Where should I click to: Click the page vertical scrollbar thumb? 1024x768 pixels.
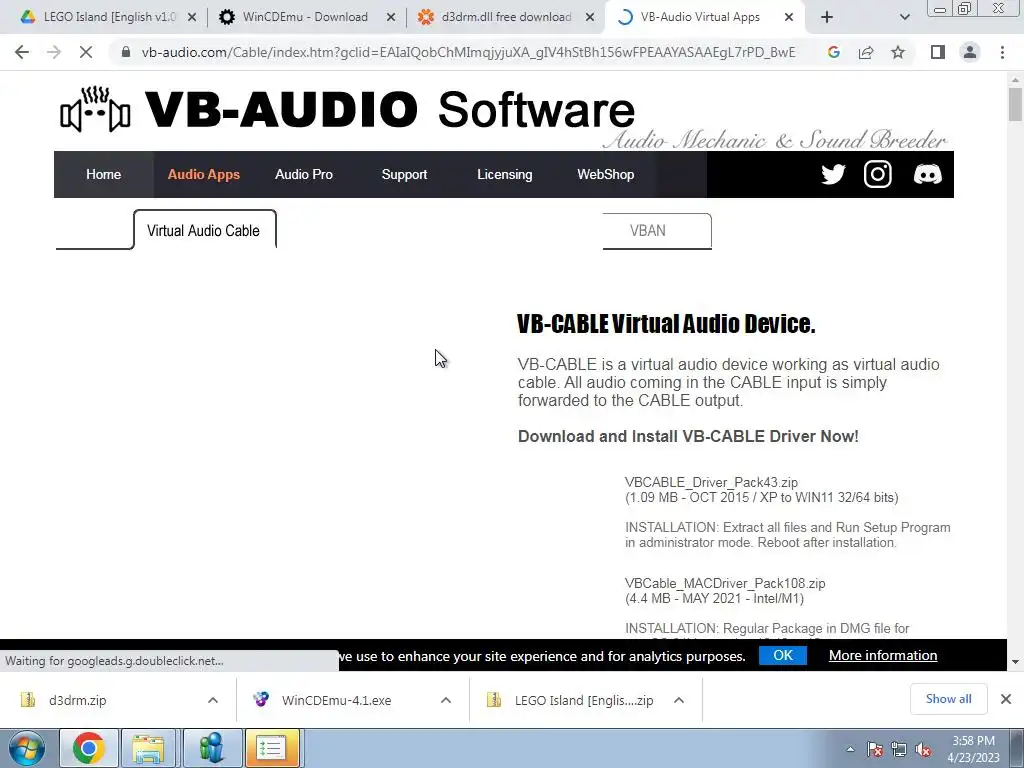(x=1015, y=104)
